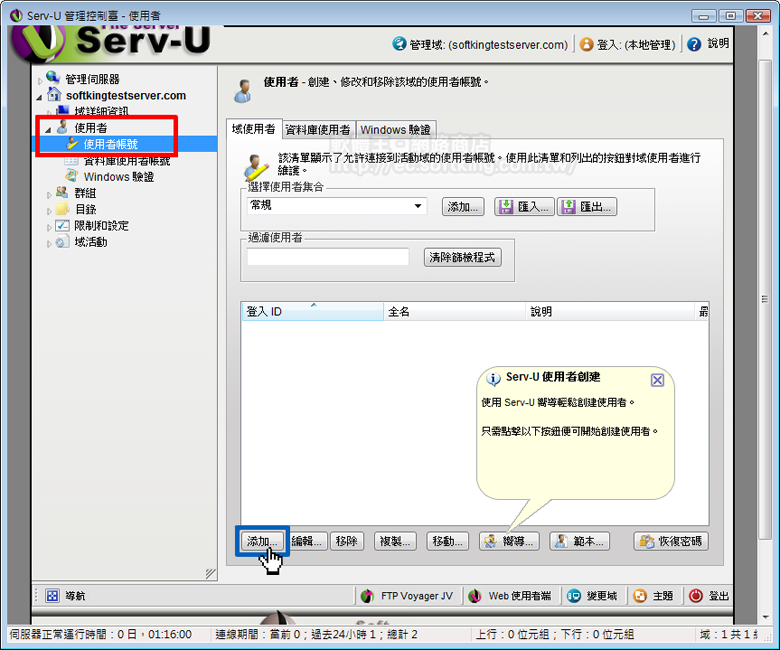Viewport: 780px width, 650px height.
Task: Click the 恢復密碼 recover password button
Action: coord(671,541)
